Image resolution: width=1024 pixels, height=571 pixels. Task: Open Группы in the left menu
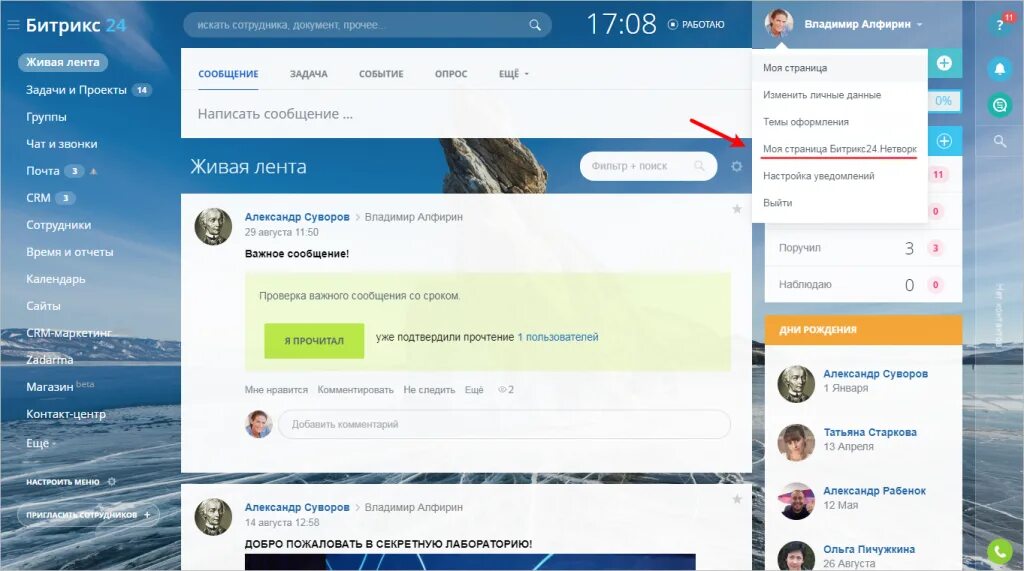[46, 117]
